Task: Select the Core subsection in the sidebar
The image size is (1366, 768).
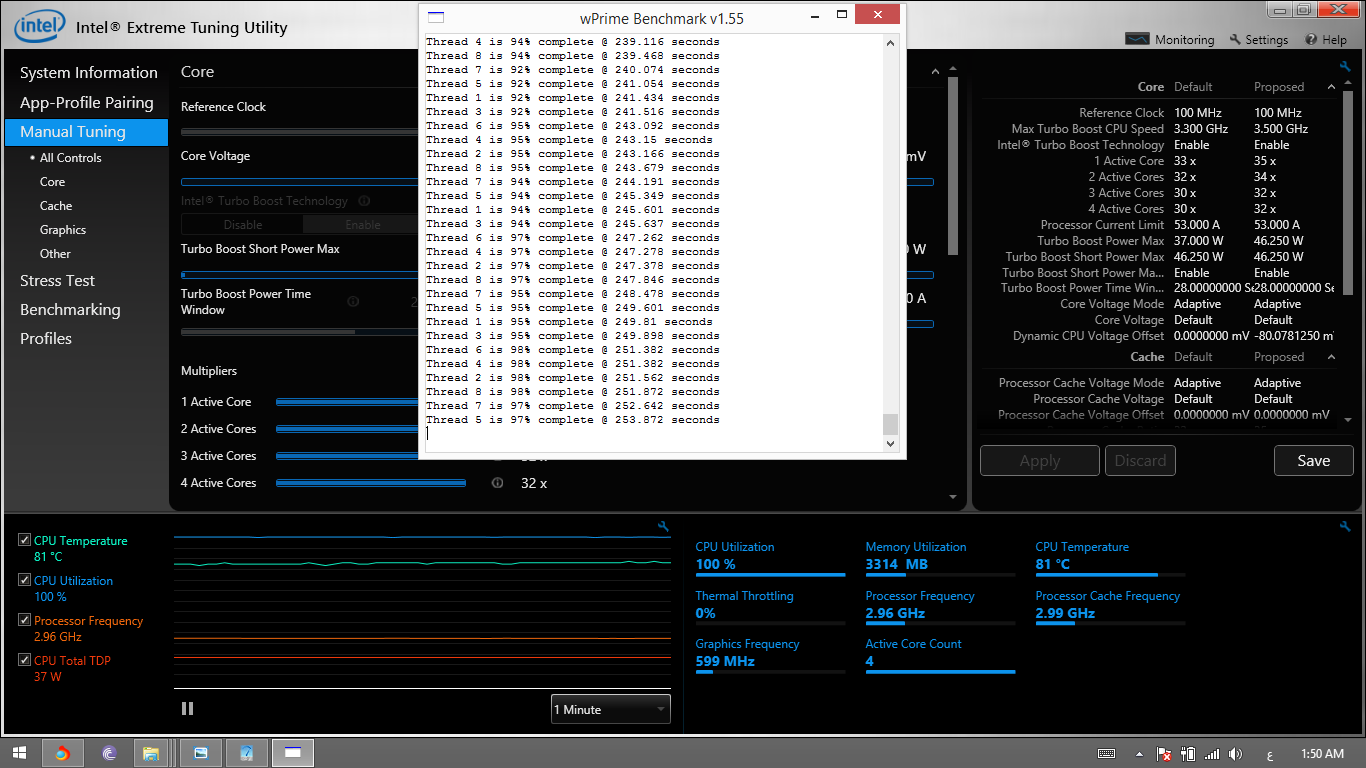Action: [52, 182]
